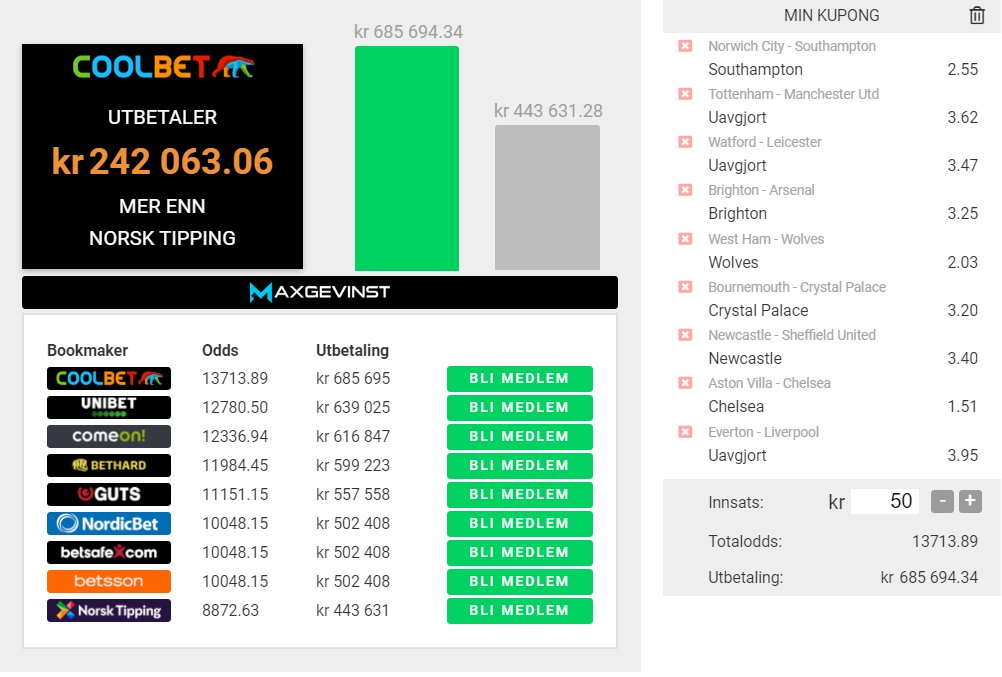
Task: Click the Brighton pick with odds 3.25
Action: coord(843,214)
